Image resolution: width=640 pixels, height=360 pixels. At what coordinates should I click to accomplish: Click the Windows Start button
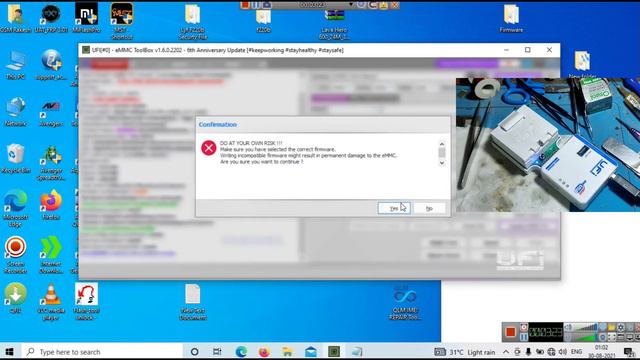[9, 352]
